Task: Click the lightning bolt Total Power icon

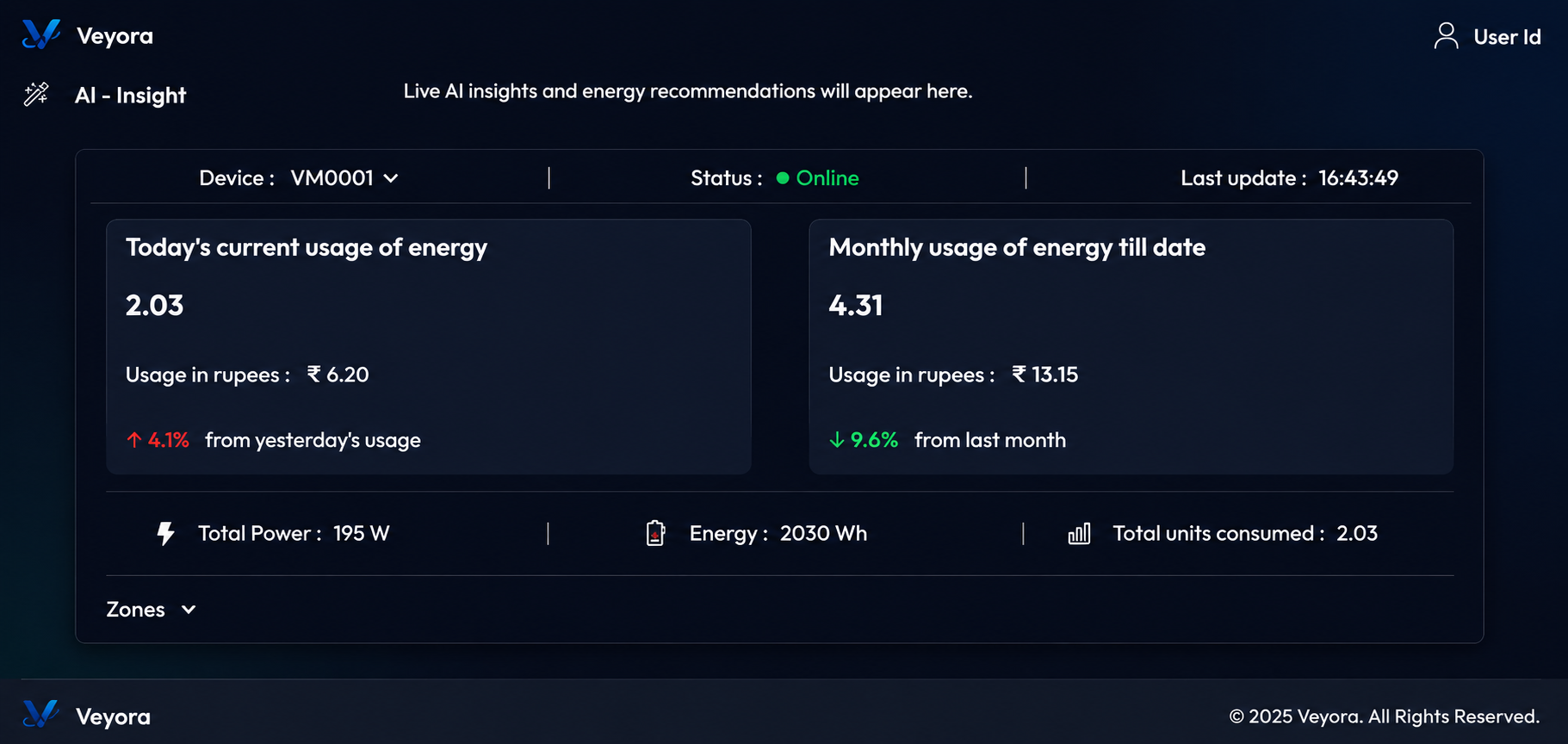Action: (166, 534)
